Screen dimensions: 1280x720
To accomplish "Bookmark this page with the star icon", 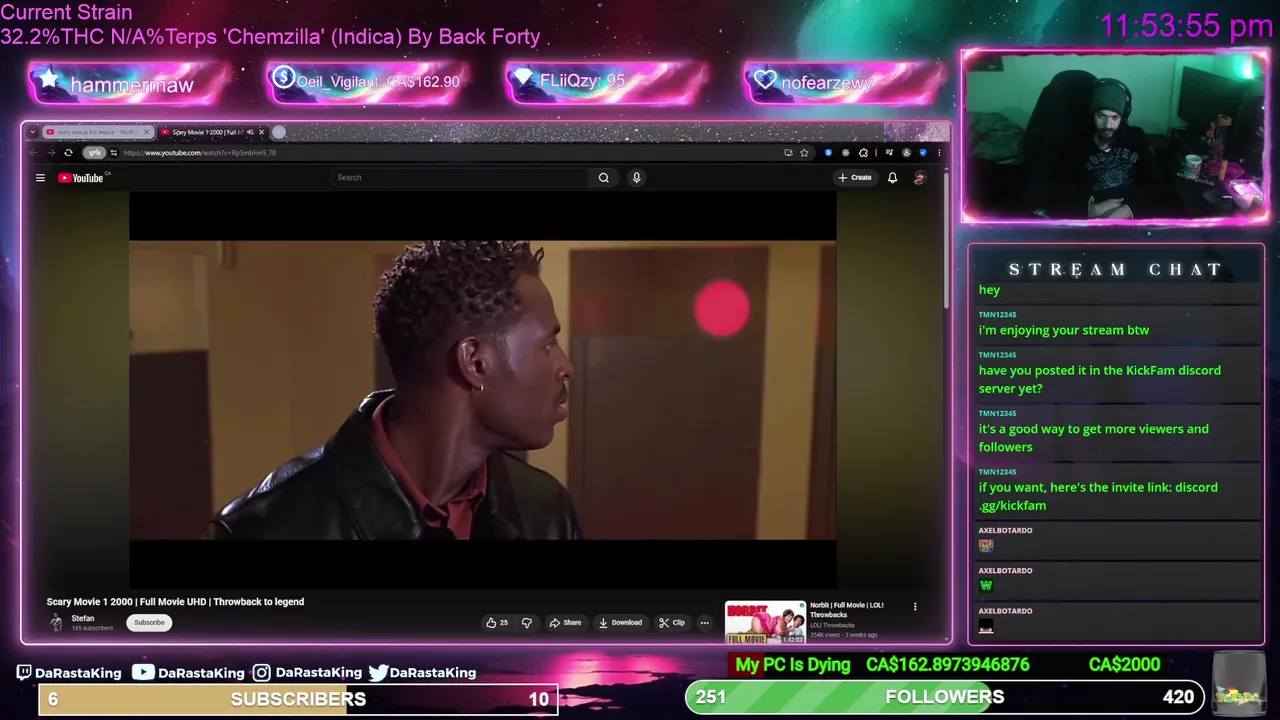I will click(x=804, y=153).
